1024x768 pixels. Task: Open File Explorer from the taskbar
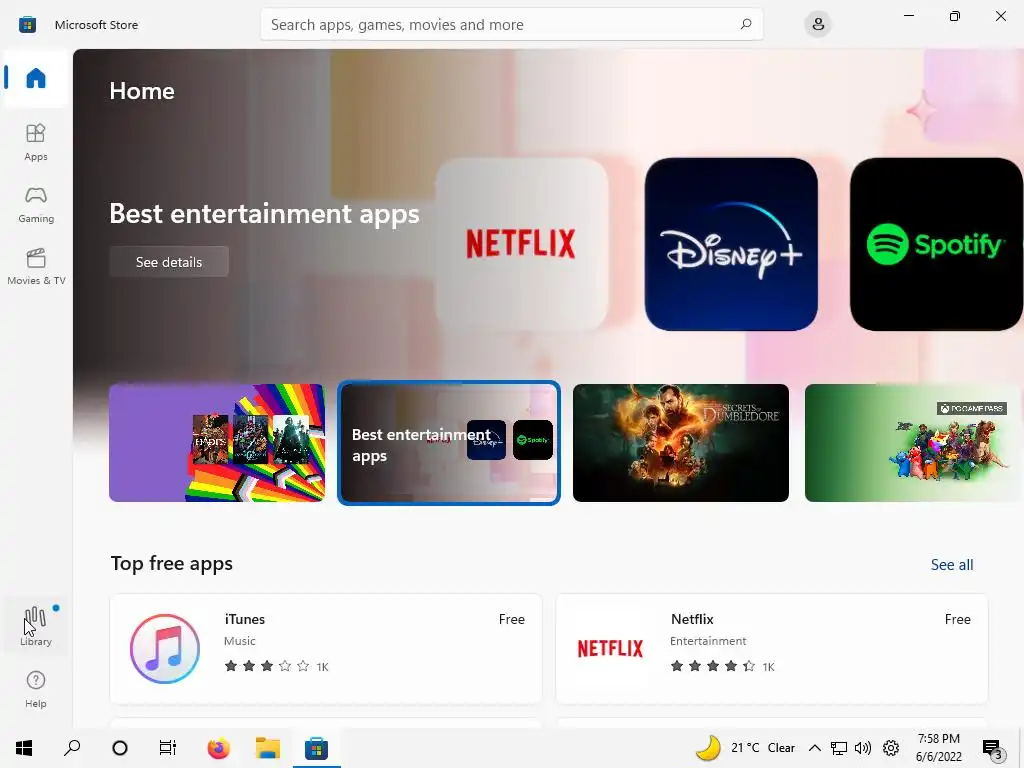click(268, 748)
